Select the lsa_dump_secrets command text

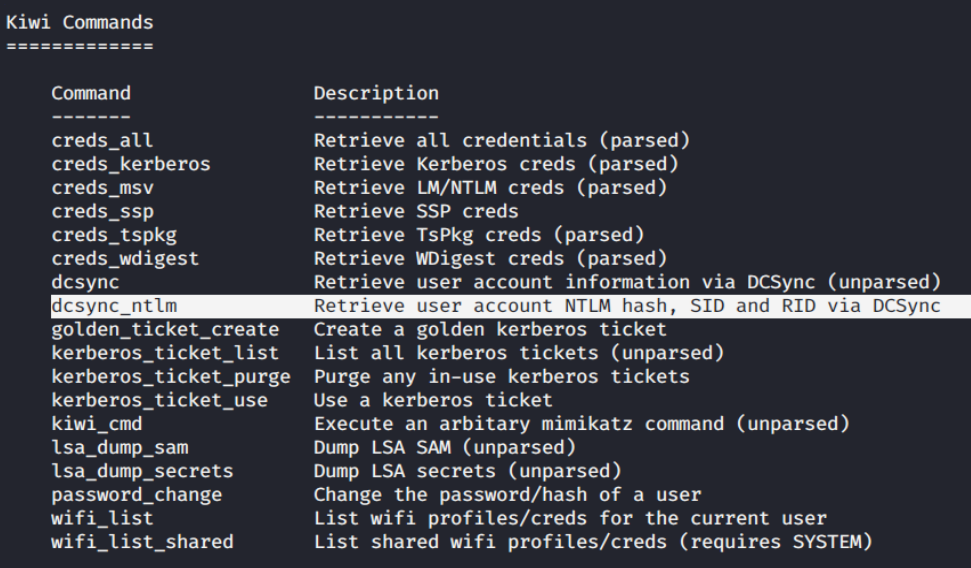click(142, 471)
